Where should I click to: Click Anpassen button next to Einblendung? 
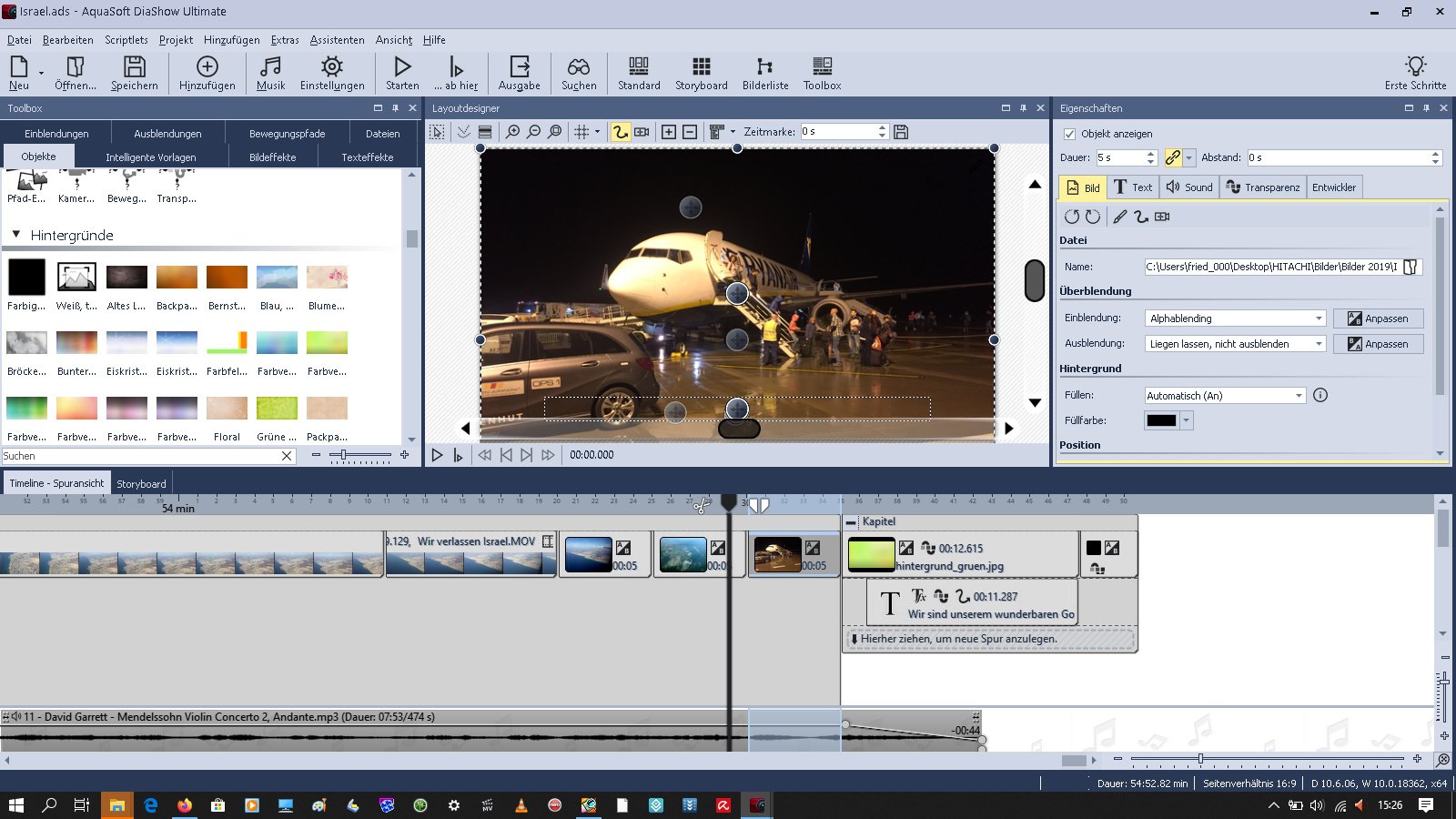pos(1378,318)
